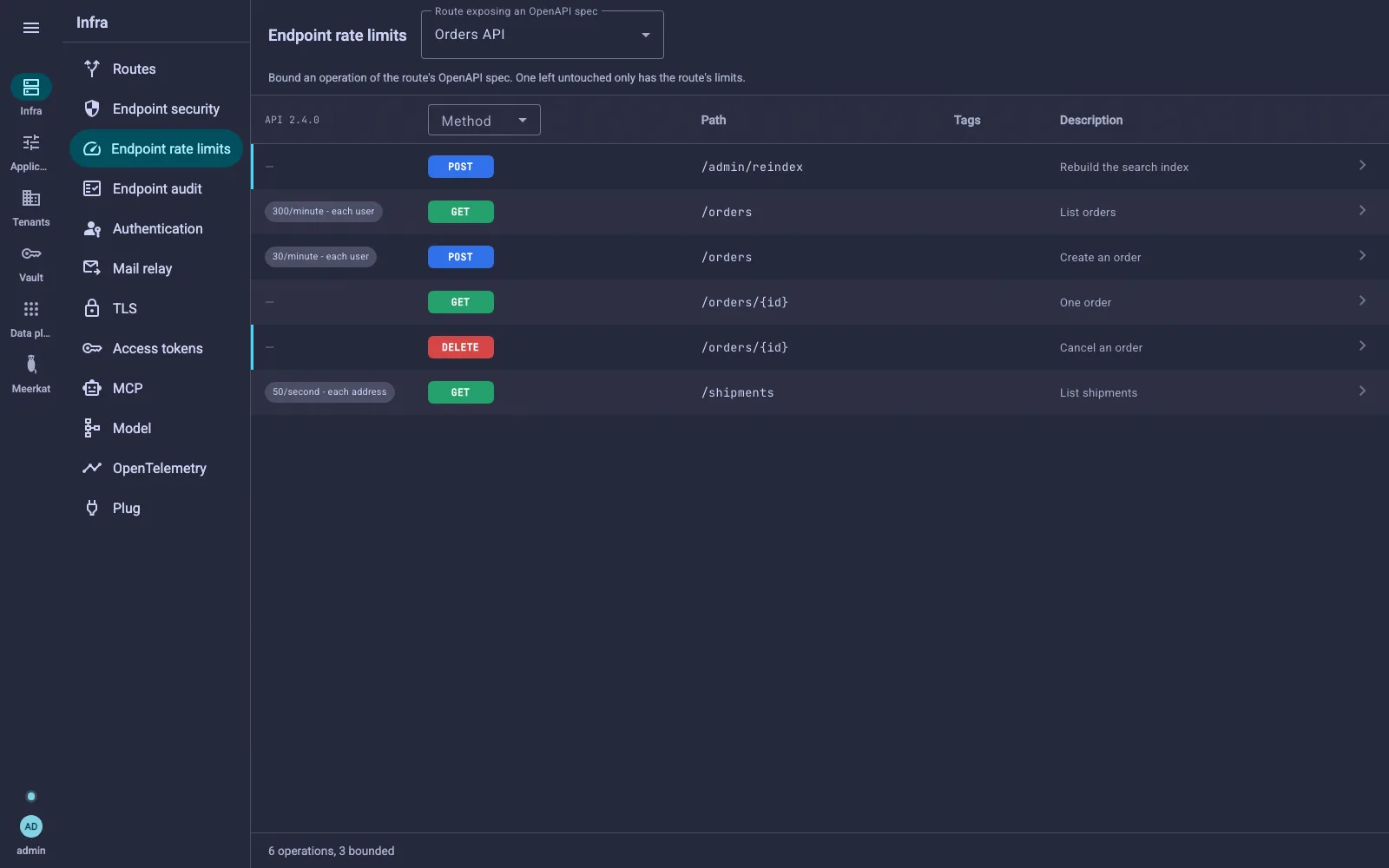
Task: Open the Model menu item
Action: click(156, 428)
